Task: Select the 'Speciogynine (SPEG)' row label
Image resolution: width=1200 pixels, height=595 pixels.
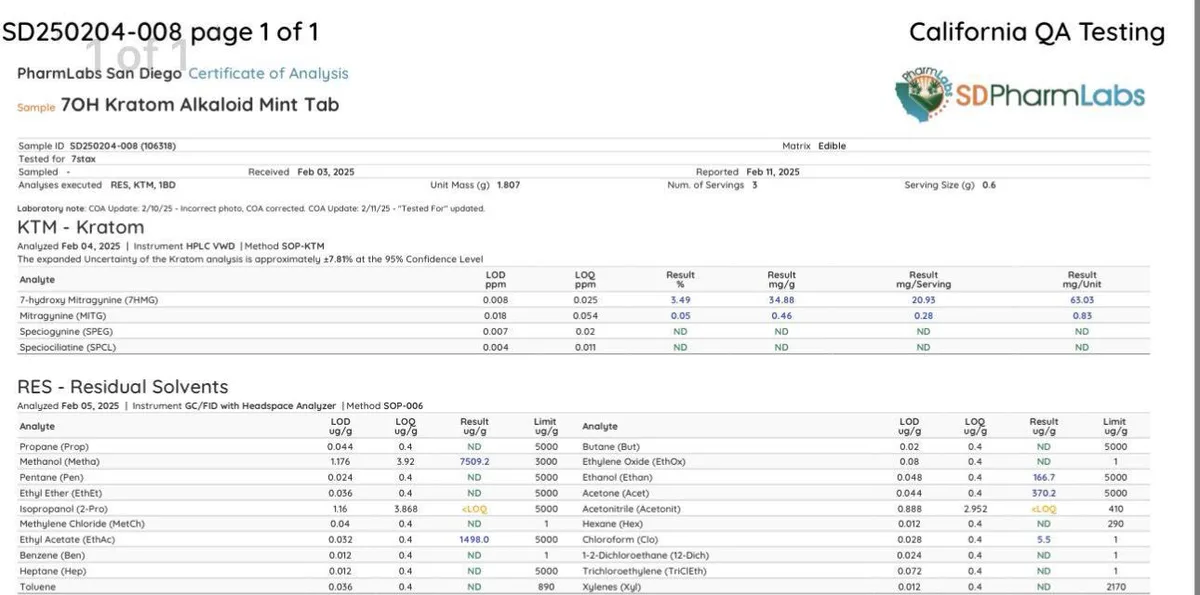Action: pyautogui.click(x=66, y=331)
